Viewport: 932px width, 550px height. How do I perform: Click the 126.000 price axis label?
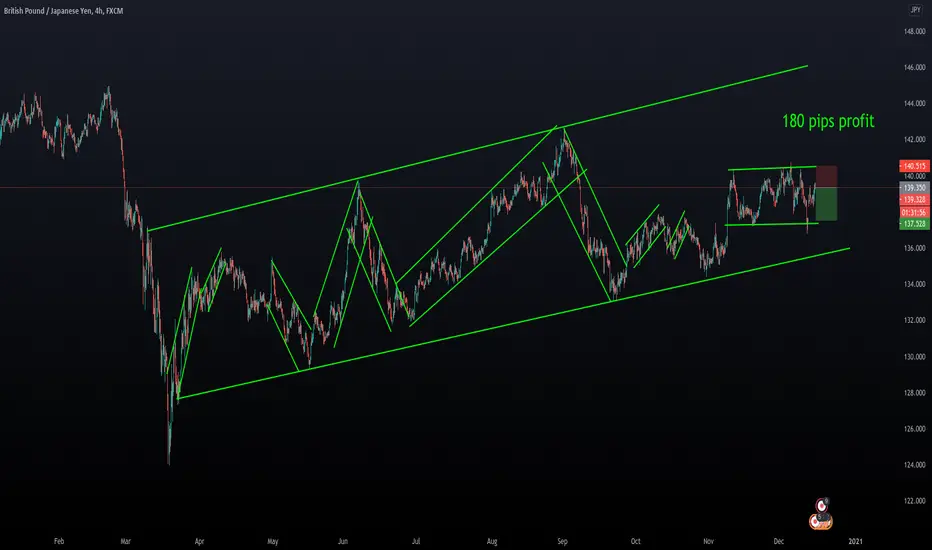pyautogui.click(x=914, y=429)
